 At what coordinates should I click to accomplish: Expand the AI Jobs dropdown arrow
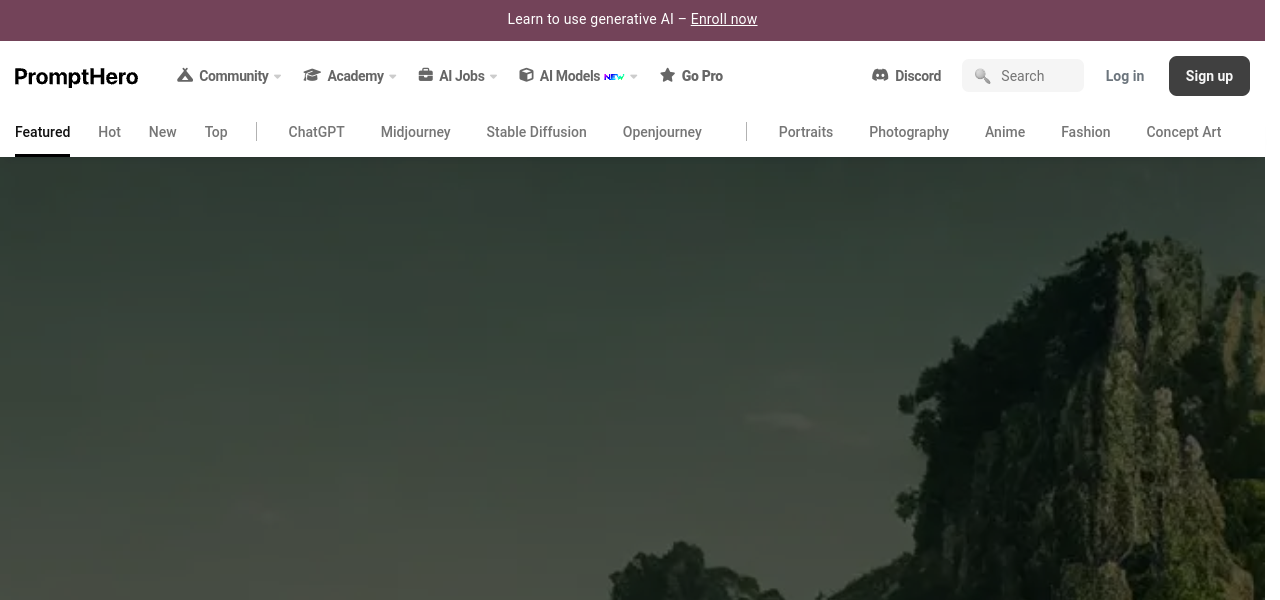point(493,77)
